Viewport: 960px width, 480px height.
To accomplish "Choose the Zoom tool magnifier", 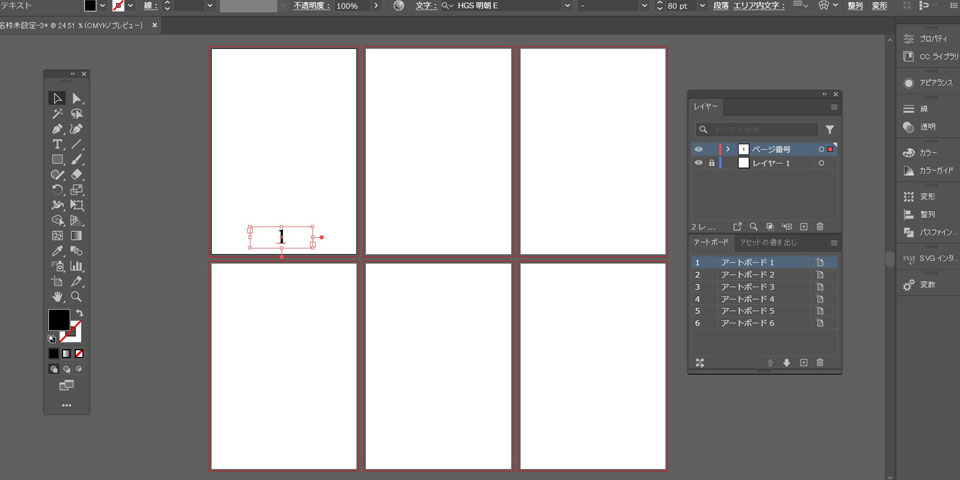I will pyautogui.click(x=77, y=297).
